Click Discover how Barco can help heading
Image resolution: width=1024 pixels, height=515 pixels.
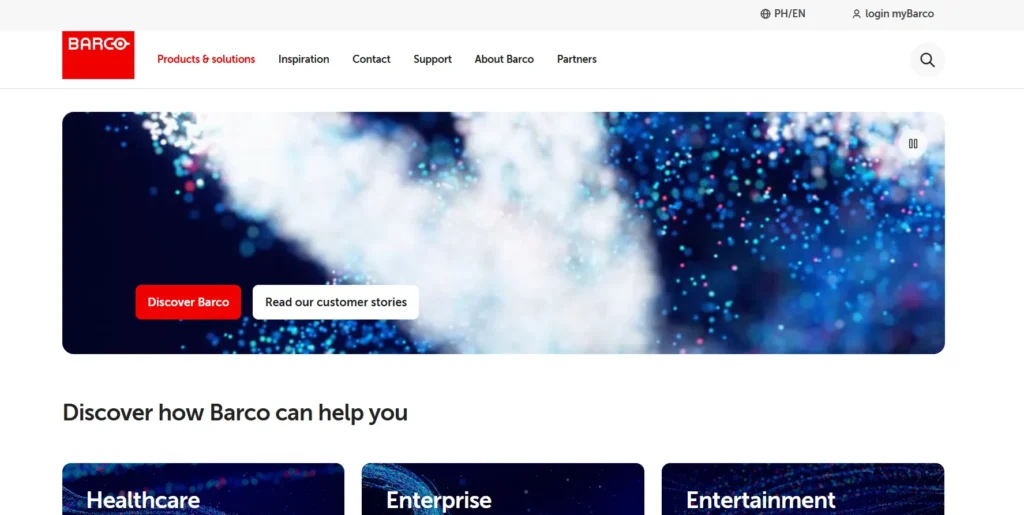coord(235,413)
